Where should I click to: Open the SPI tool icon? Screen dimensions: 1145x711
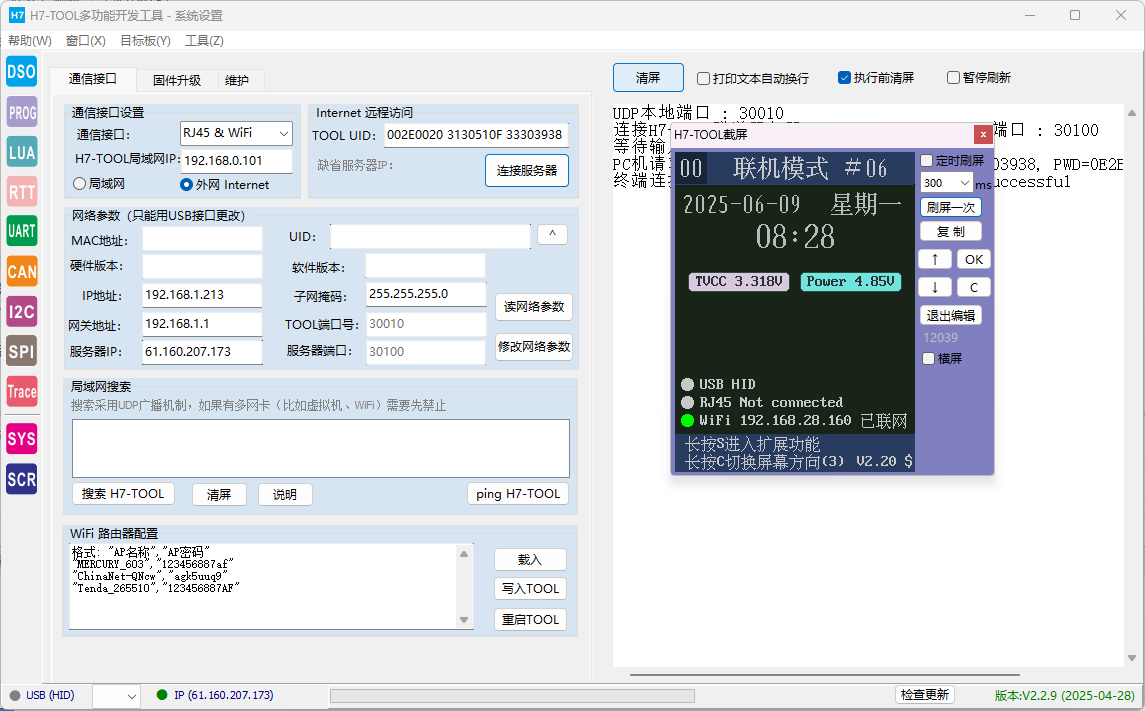[21, 351]
